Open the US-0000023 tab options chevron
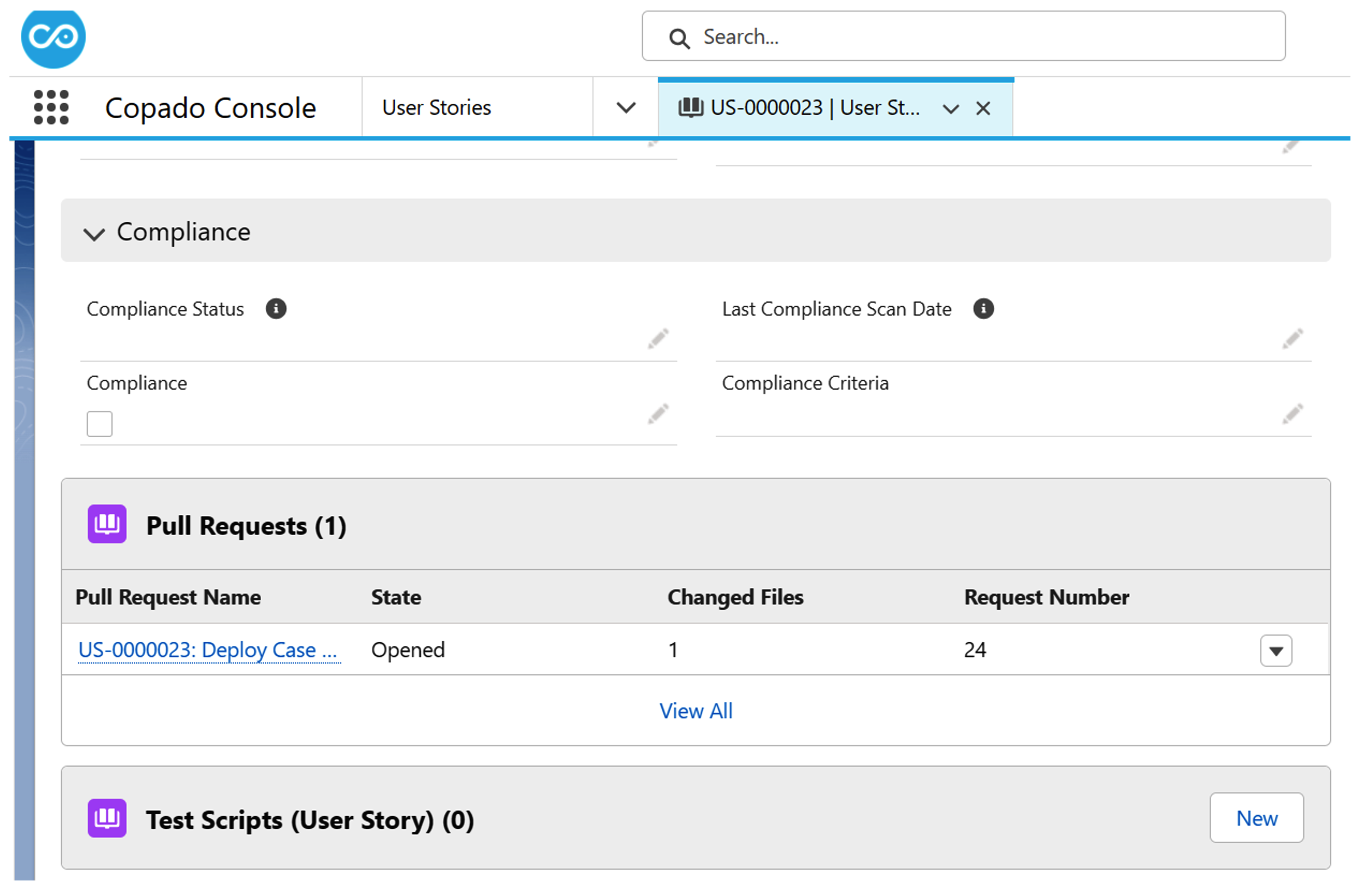 click(950, 109)
